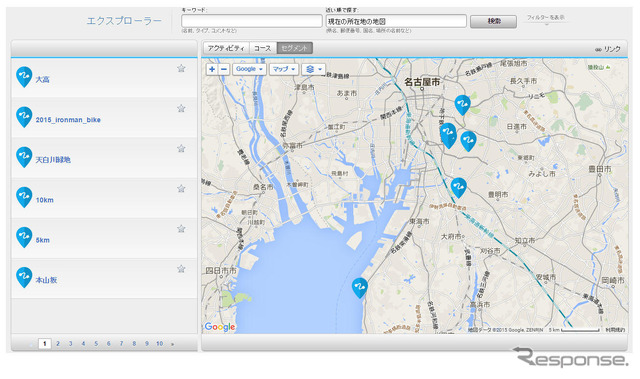
Task: Go to page 4 of results
Action: [x=83, y=344]
